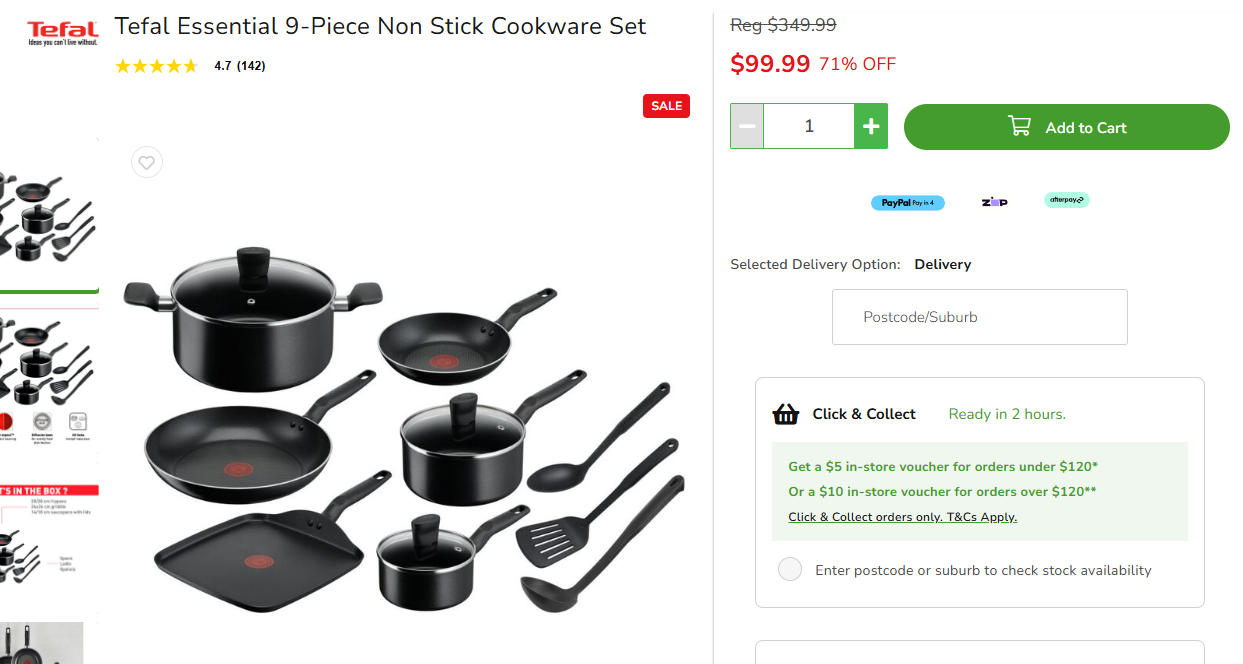Select the What's in the Box thumbnail

coord(48,545)
